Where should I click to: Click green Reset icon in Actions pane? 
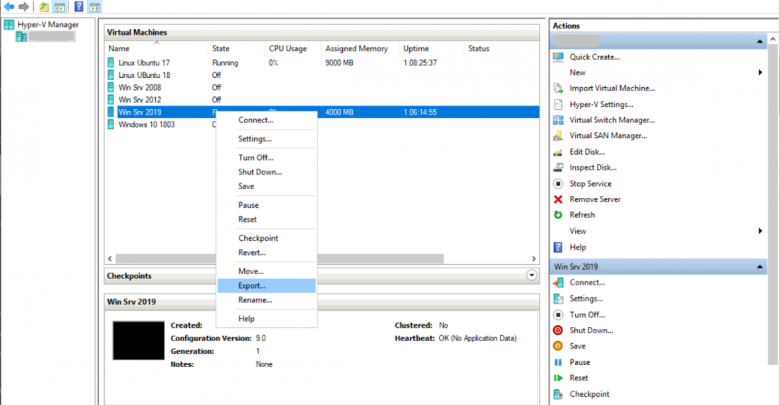[558, 378]
